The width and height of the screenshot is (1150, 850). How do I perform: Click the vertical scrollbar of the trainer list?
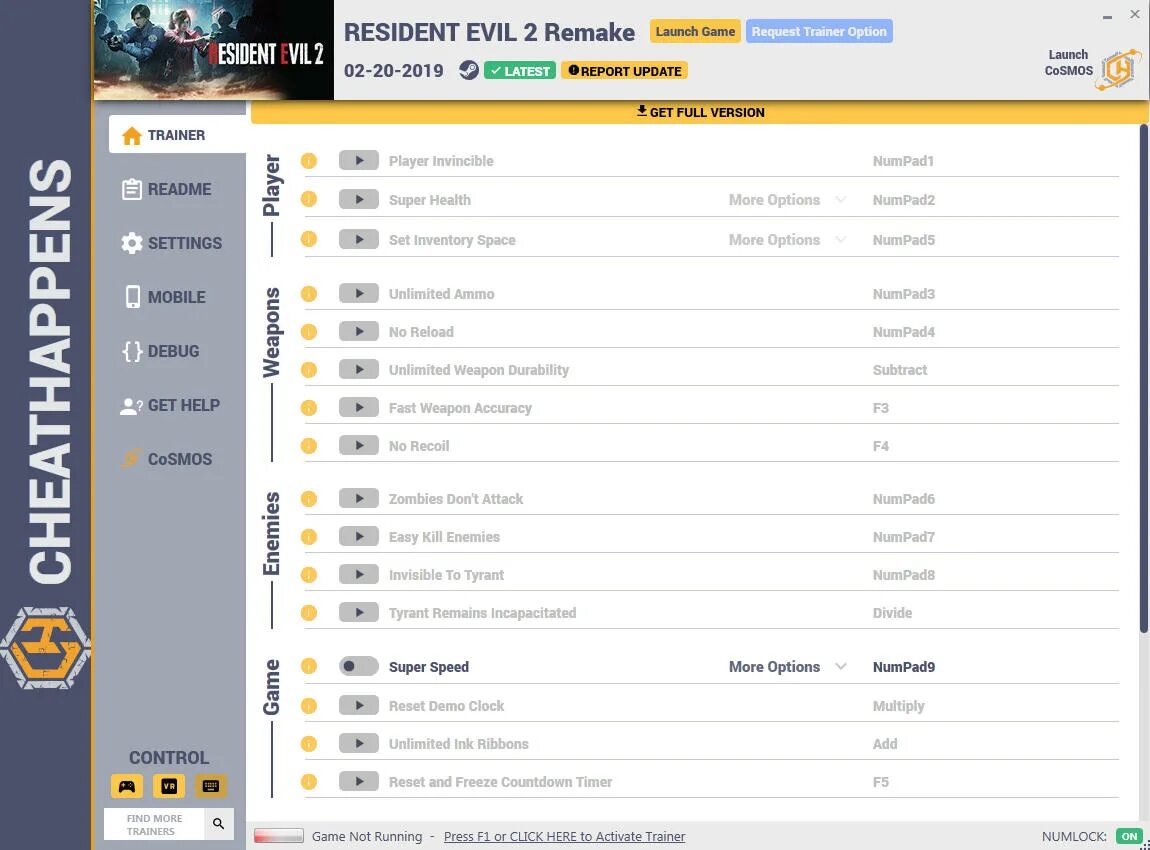click(x=1143, y=379)
